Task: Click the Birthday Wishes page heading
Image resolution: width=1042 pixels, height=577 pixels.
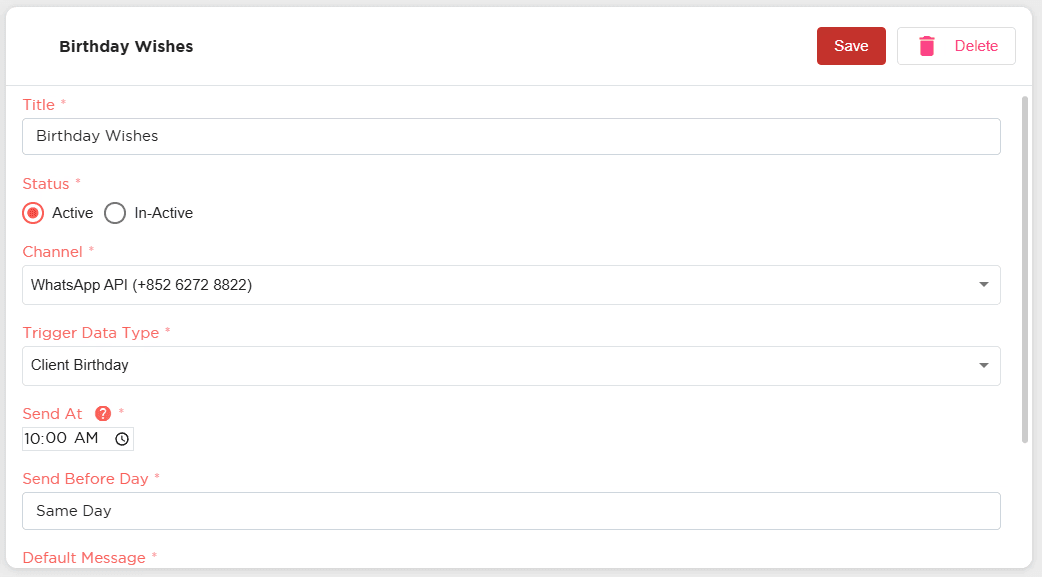Action: click(x=126, y=47)
